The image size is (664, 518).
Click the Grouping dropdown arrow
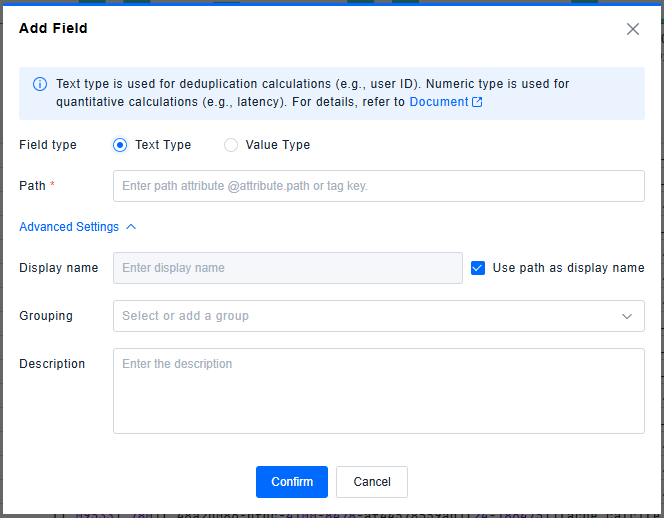tap(627, 316)
